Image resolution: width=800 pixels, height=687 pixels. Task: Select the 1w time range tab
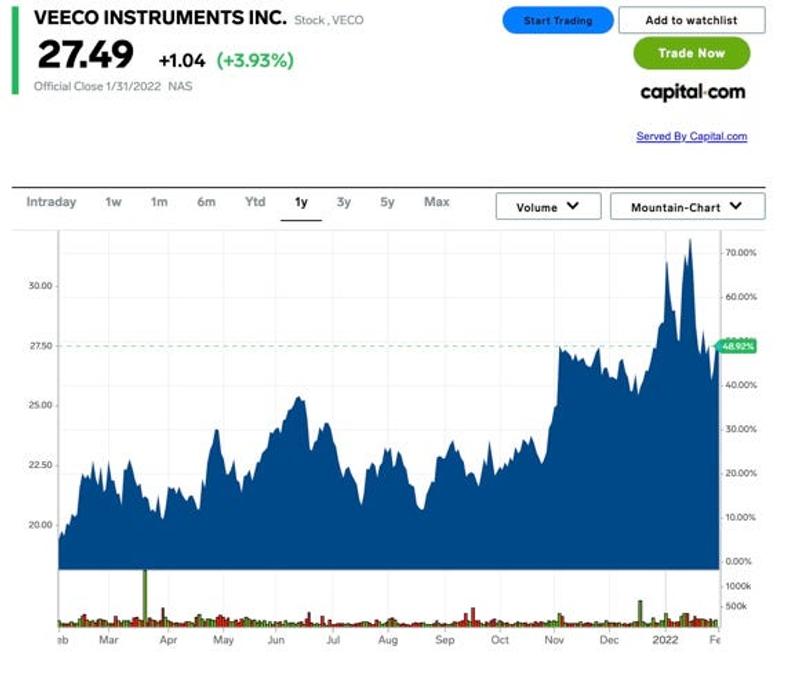[113, 202]
